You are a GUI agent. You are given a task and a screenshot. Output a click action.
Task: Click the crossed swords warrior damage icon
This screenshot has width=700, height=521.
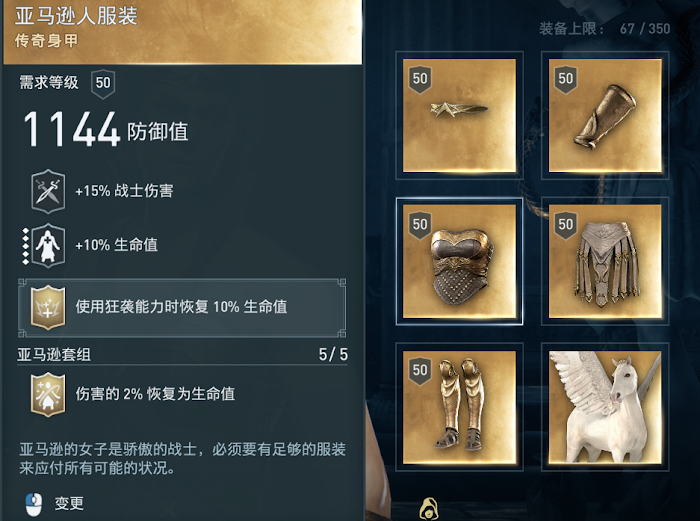tap(48, 191)
